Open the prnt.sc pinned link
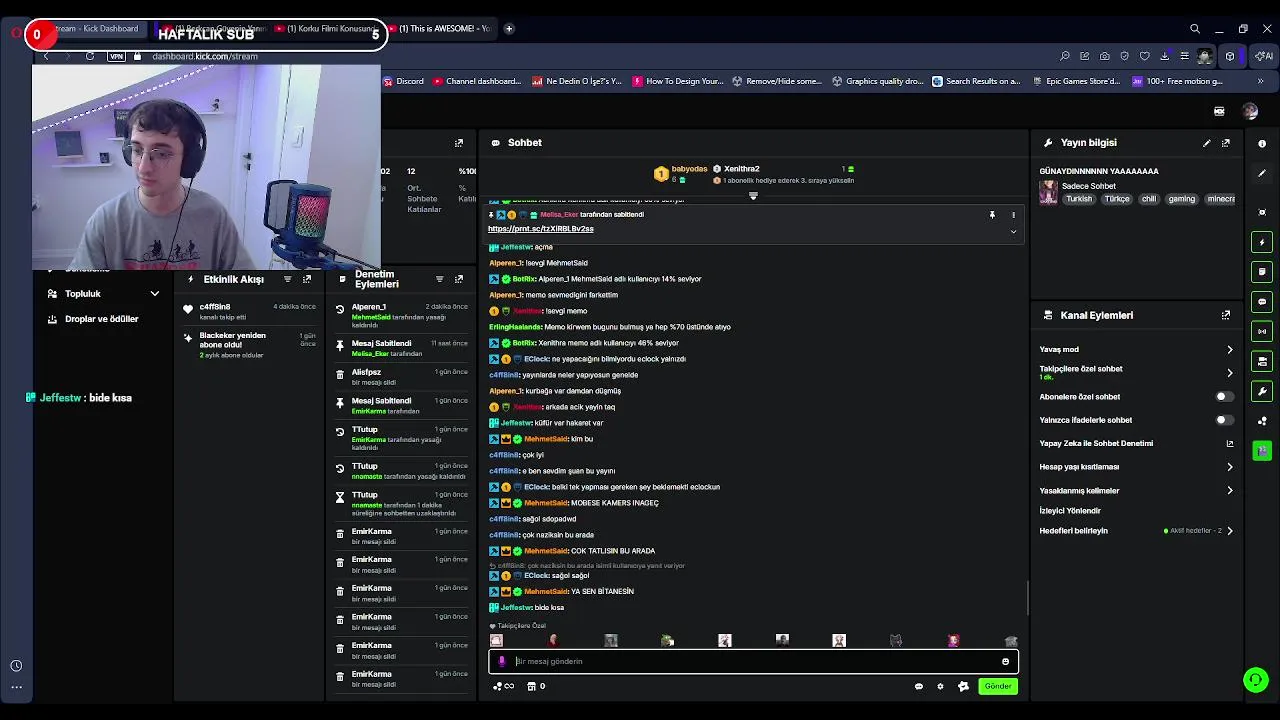Viewport: 1280px width, 720px height. coord(541,229)
